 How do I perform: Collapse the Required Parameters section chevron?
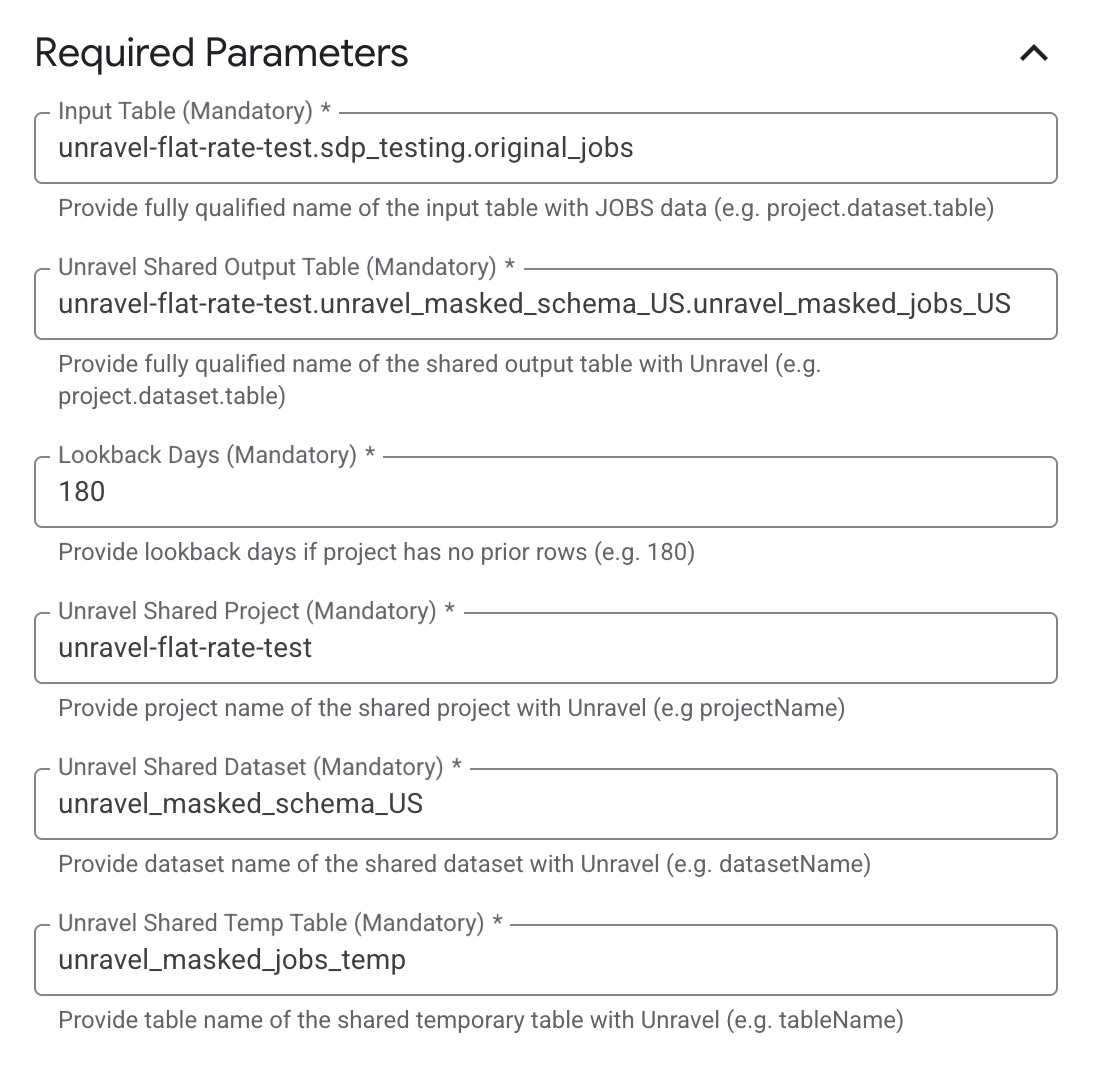[1033, 53]
